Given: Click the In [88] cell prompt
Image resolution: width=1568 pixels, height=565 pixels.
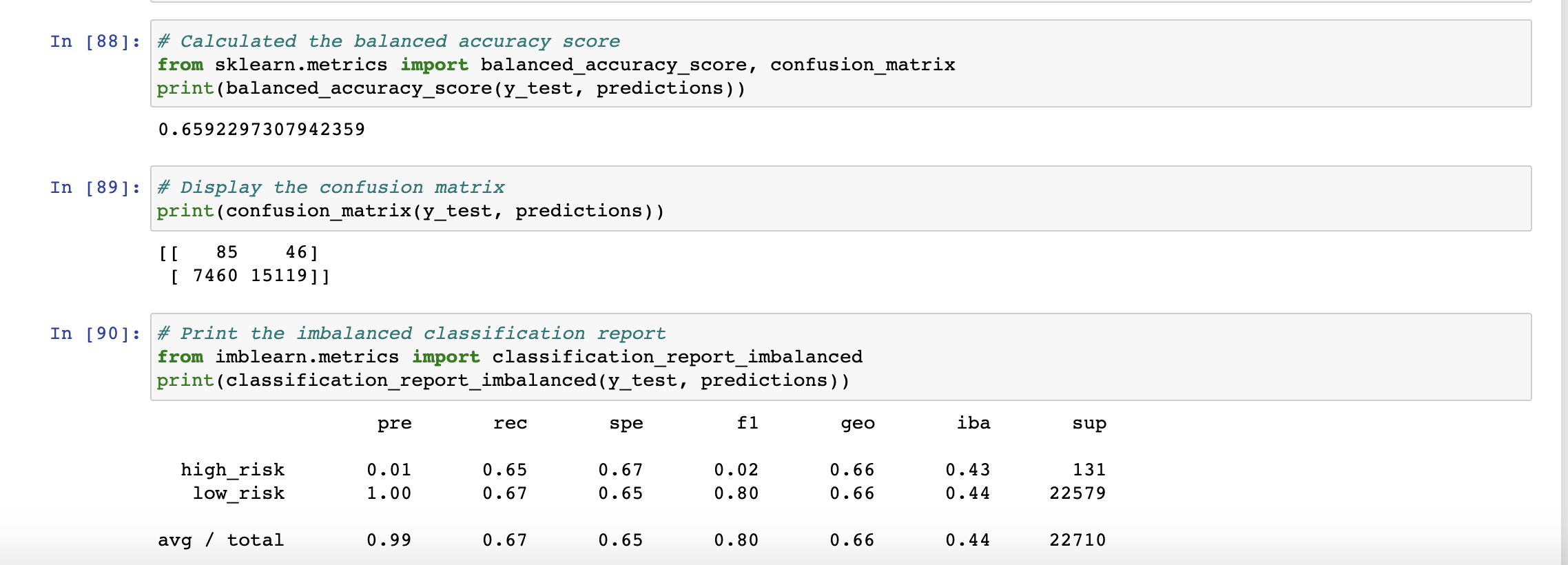Looking at the screenshot, I should (95, 41).
